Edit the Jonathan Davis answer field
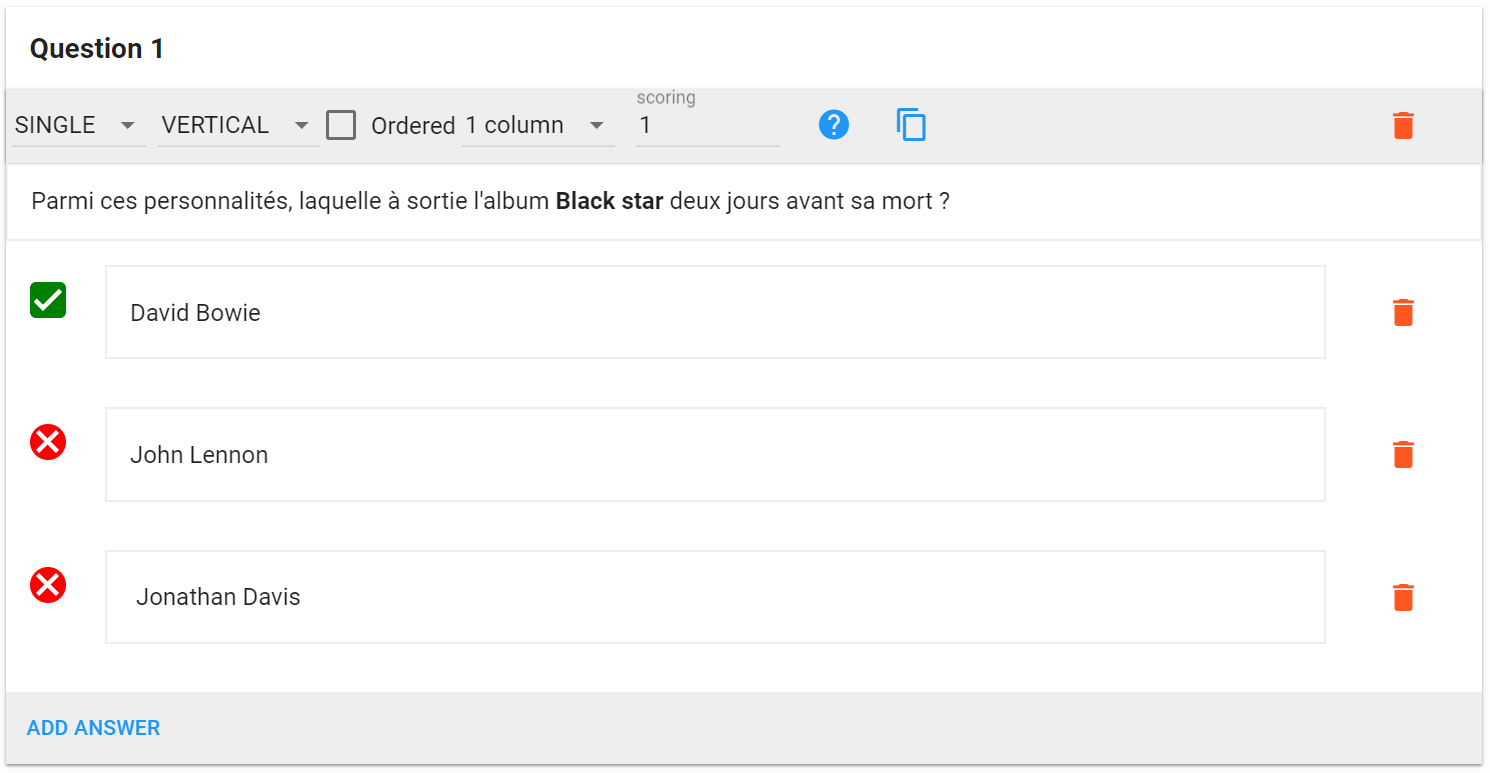Viewport: 1490px width, 773px height. 715,597
